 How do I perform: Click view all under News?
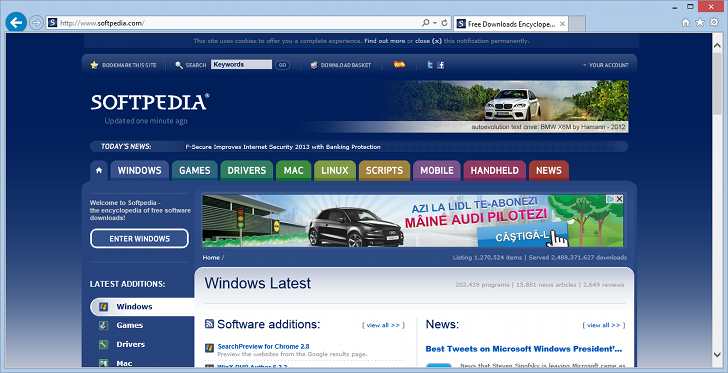604,325
